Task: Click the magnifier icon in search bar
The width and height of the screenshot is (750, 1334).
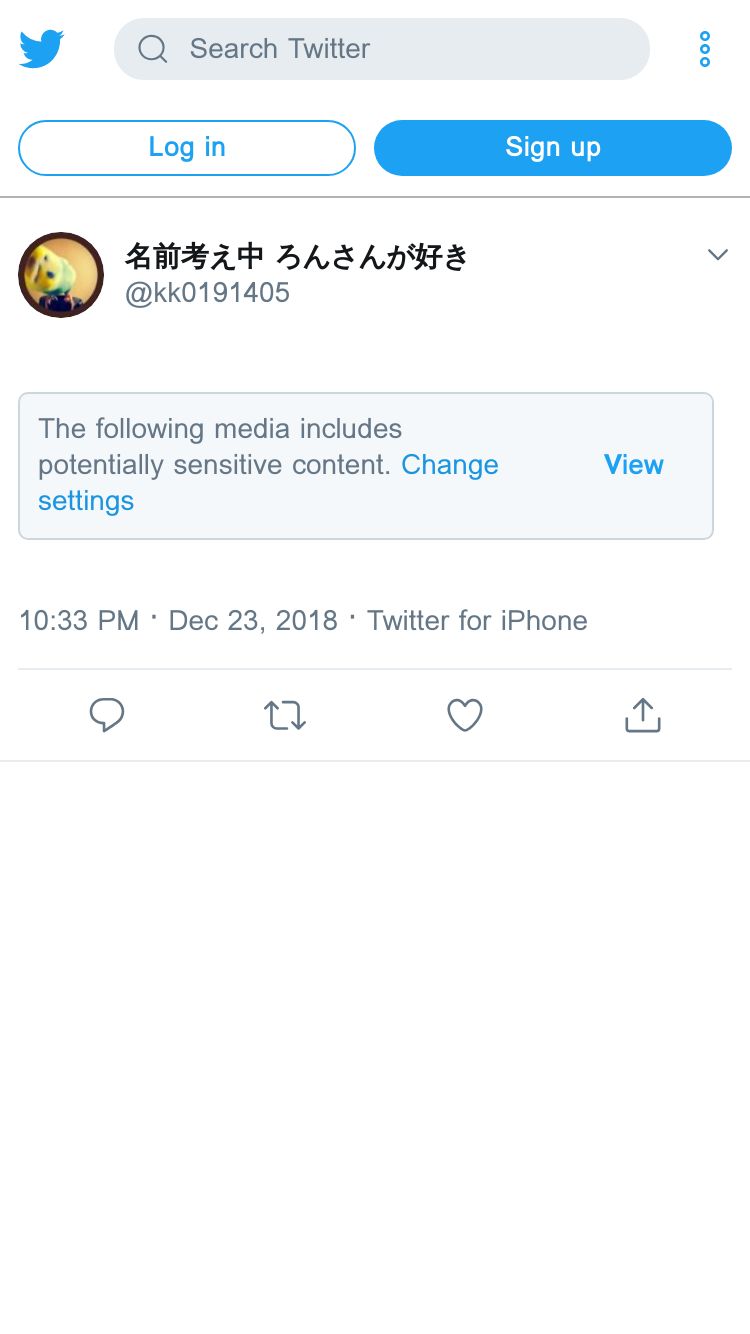Action: (x=153, y=49)
